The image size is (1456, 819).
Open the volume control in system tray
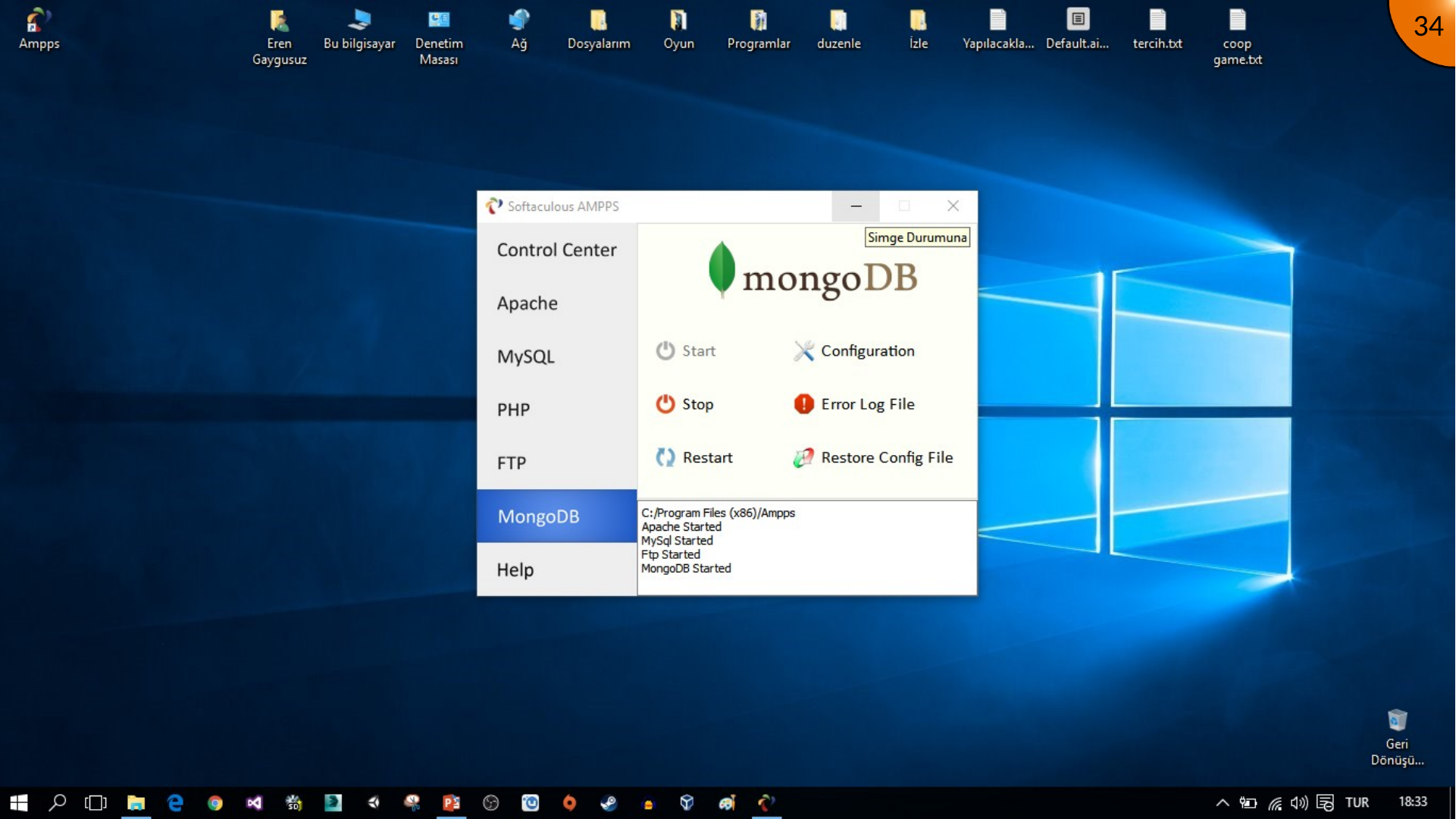(x=1299, y=802)
